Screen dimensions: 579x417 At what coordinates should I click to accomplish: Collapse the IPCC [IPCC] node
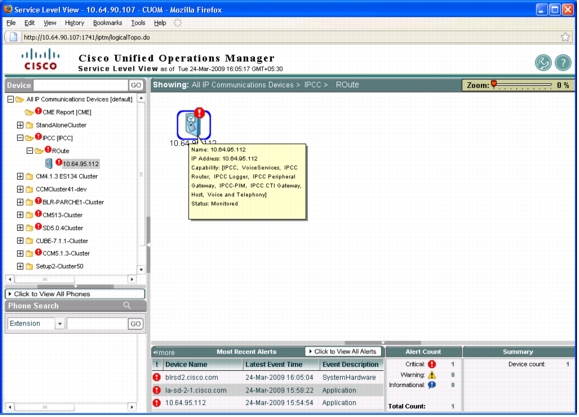coord(20,138)
